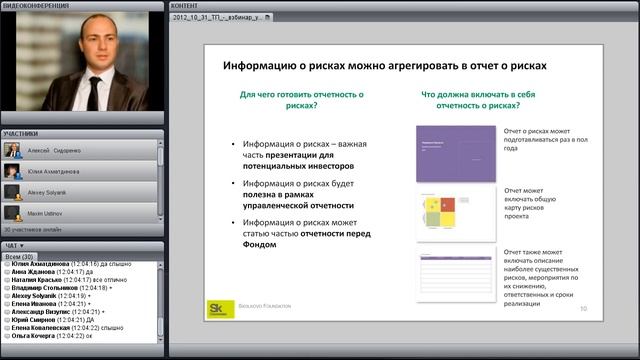Click Юлия Ахматдинова's message 'да слышно'
Screen dimensions: 640x360
coord(116,264)
